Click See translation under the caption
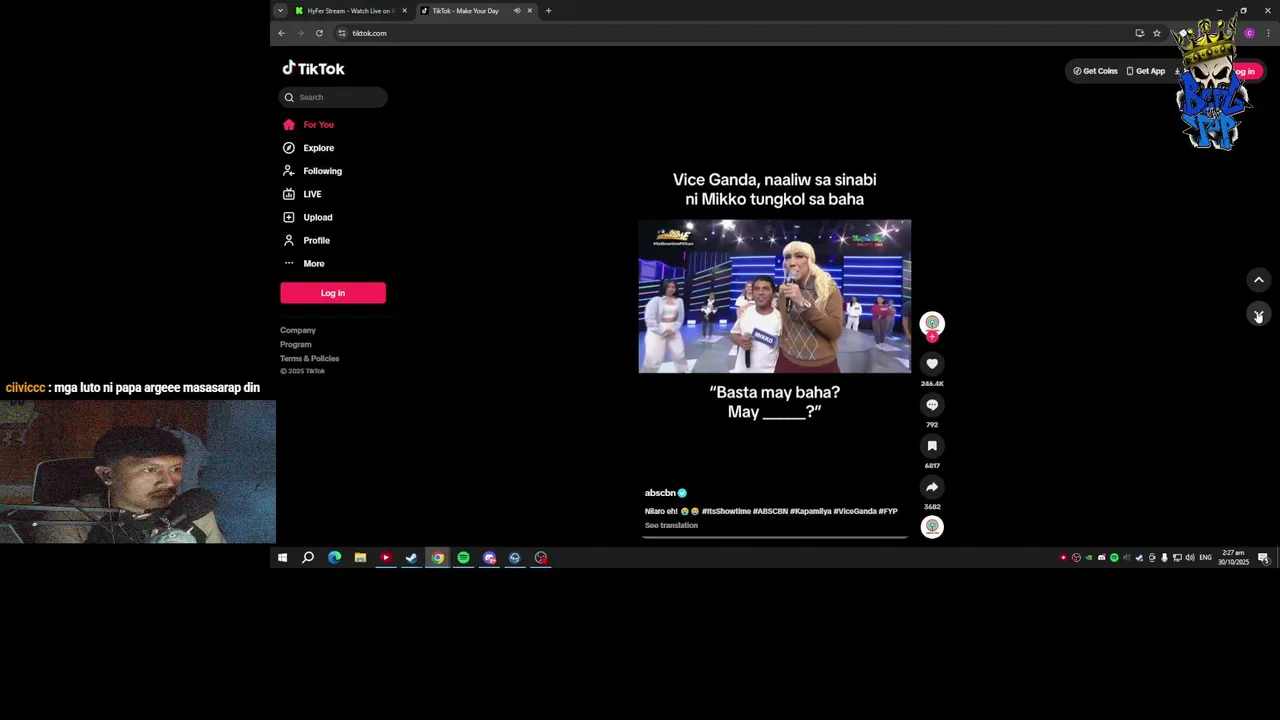 tap(671, 525)
